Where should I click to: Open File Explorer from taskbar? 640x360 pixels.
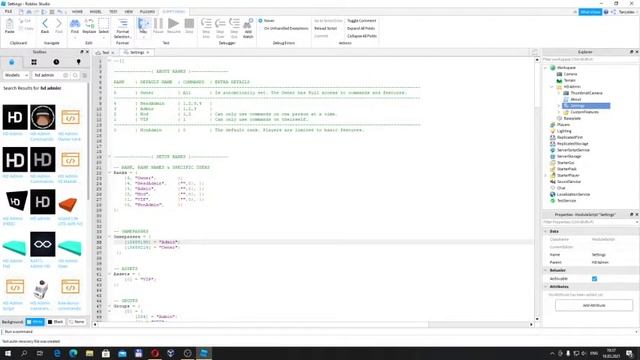(89, 353)
